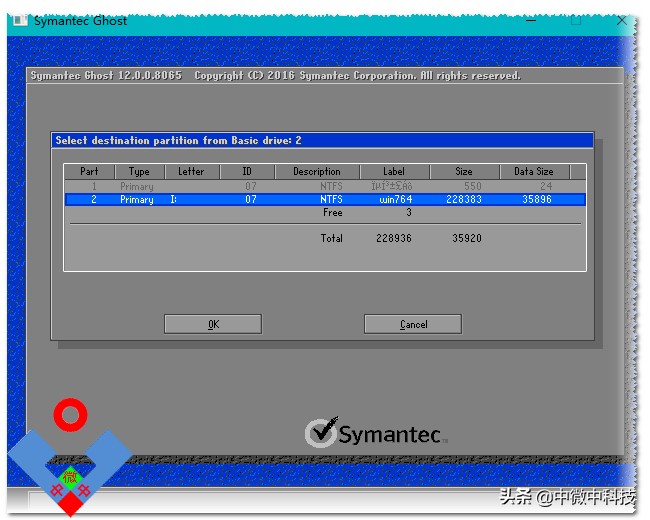Viewport: 650px width, 520px height.
Task: Select partition 2 win764 row
Action: (x=325, y=199)
